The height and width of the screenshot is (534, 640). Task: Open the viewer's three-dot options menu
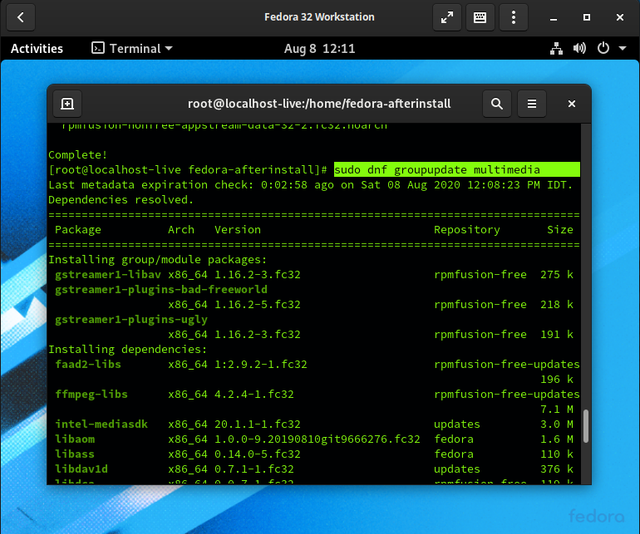tap(513, 17)
